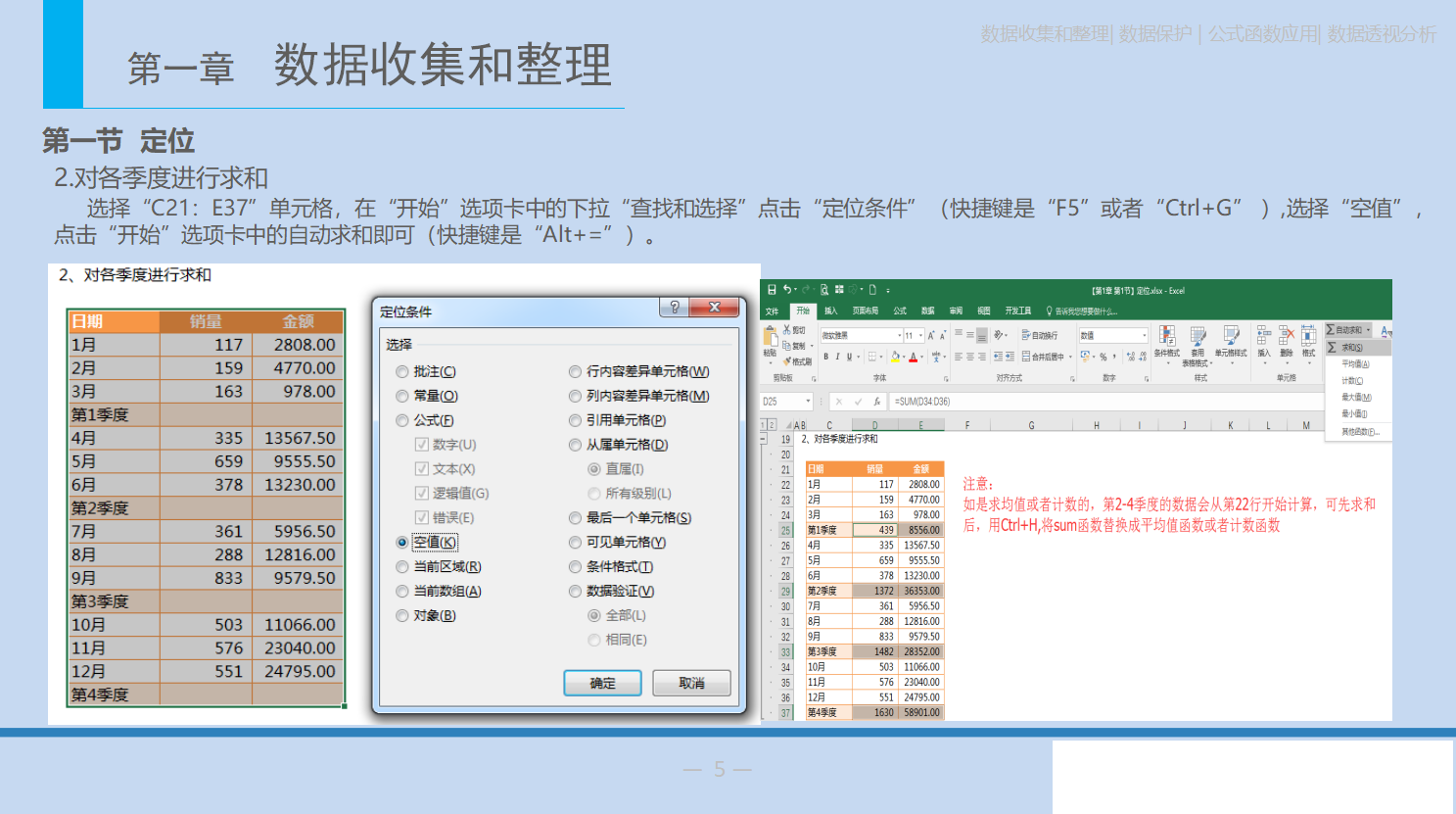Select cell D25 containing 439
The width and height of the screenshot is (1456, 814).
click(874, 530)
